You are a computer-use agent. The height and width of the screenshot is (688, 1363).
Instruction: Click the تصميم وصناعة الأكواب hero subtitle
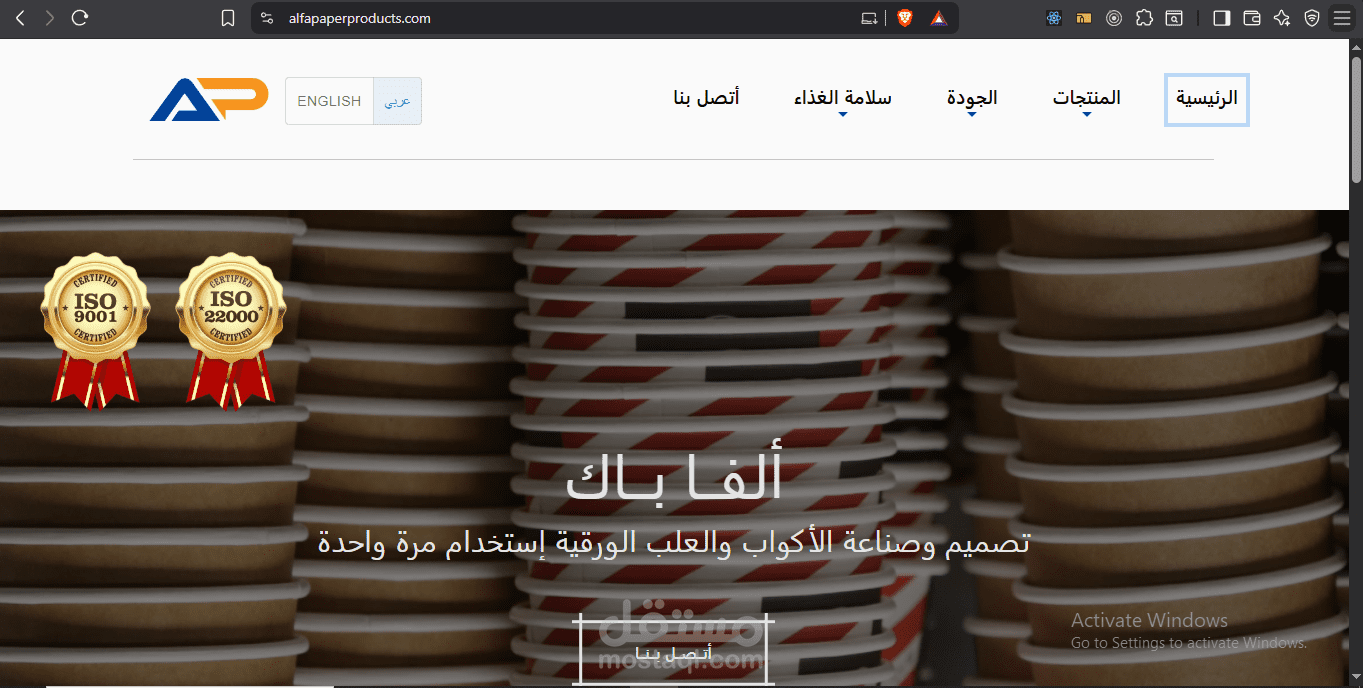pyautogui.click(x=674, y=544)
